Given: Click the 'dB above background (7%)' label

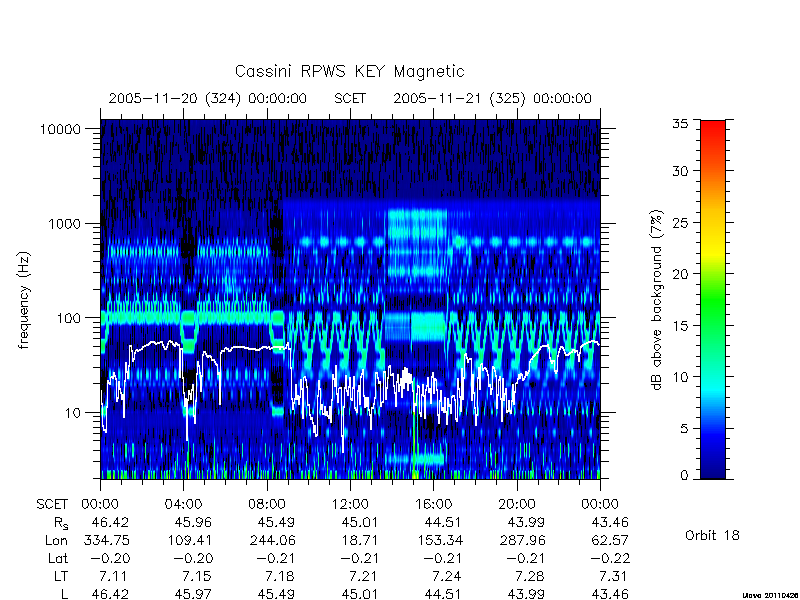Looking at the screenshot, I should coord(657,301).
